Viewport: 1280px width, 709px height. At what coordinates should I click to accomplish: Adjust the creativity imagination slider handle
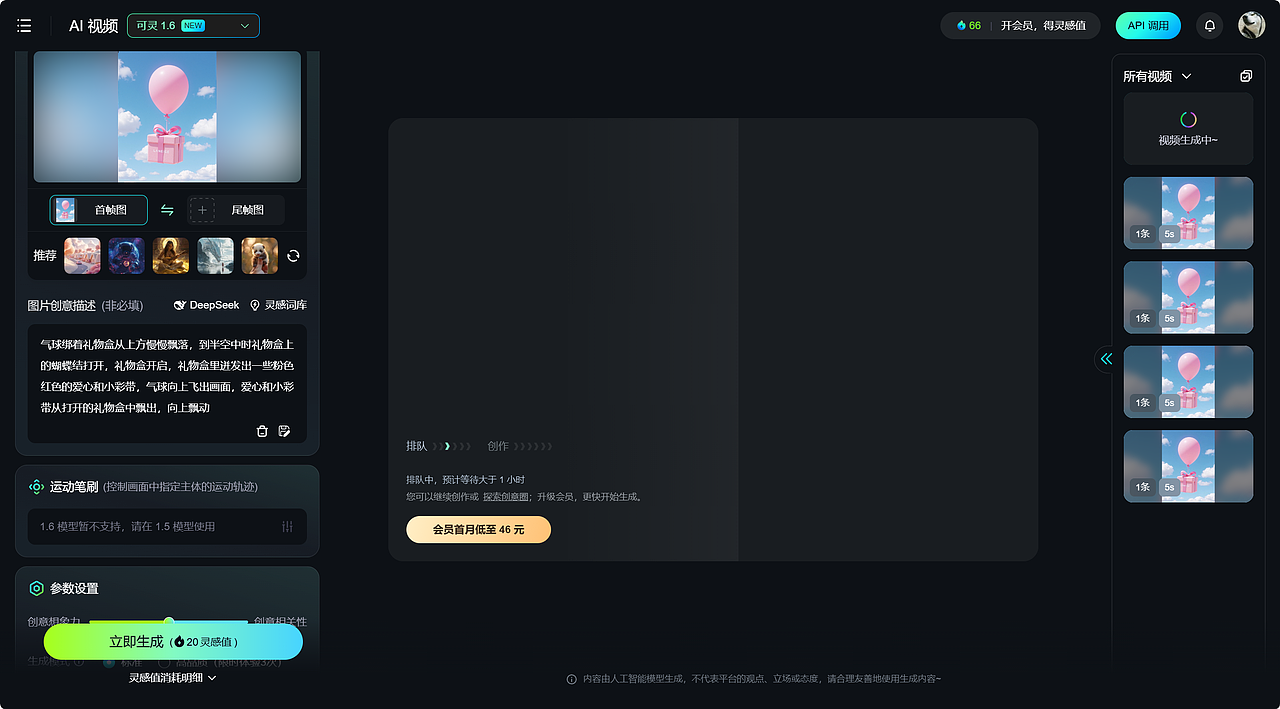coord(169,621)
